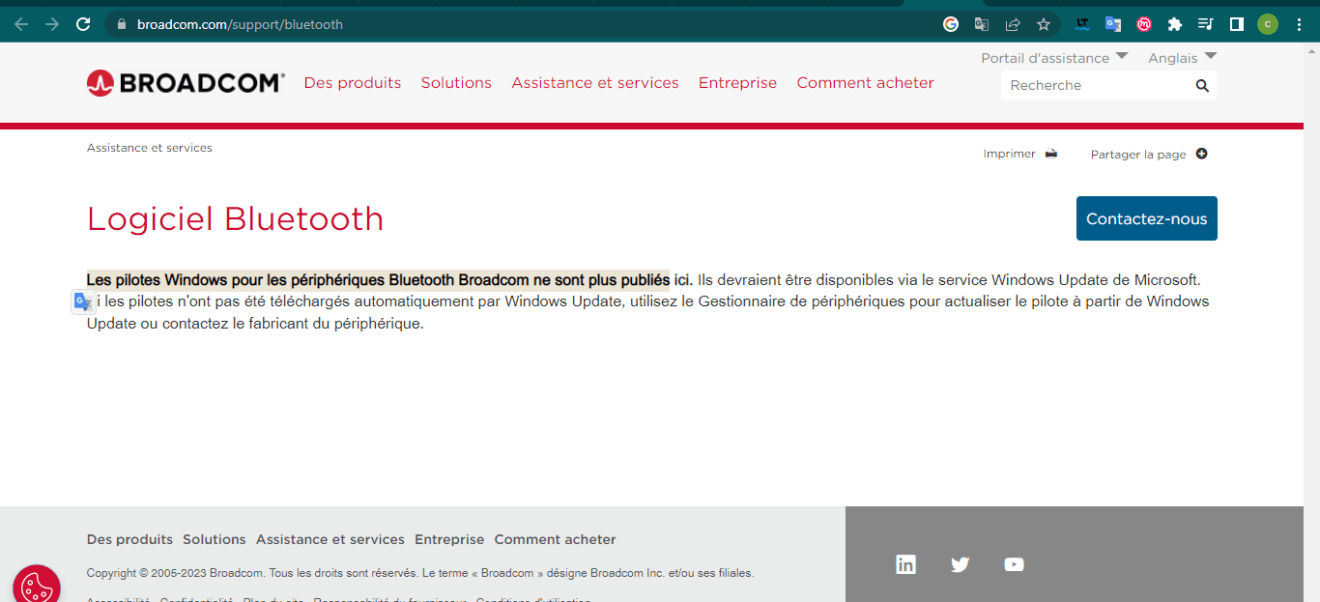Image resolution: width=1320 pixels, height=602 pixels.
Task: Open the Google Translate extension
Action: [x=1113, y=23]
